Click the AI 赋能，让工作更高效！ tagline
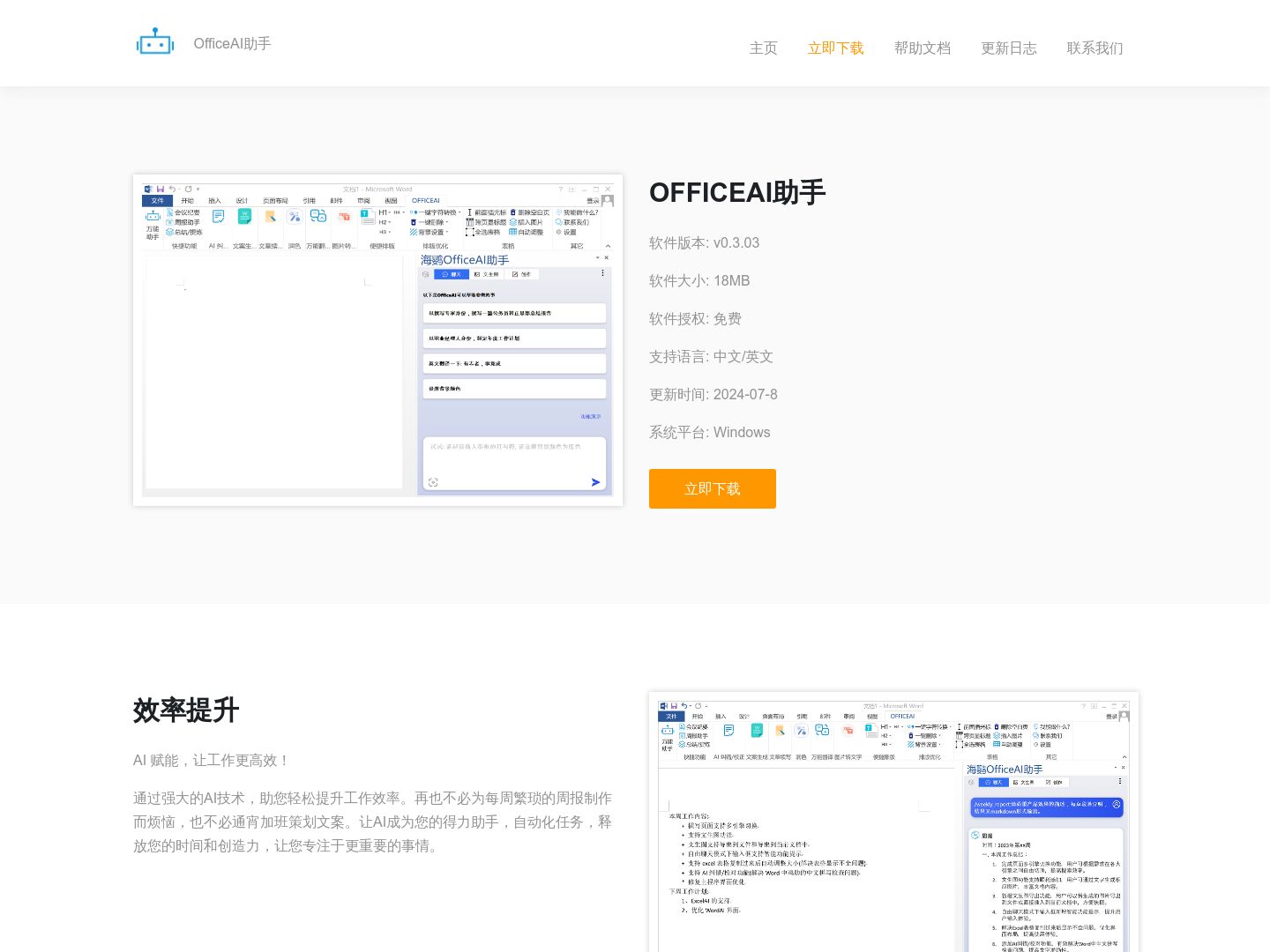The height and width of the screenshot is (952, 1270). (x=212, y=760)
